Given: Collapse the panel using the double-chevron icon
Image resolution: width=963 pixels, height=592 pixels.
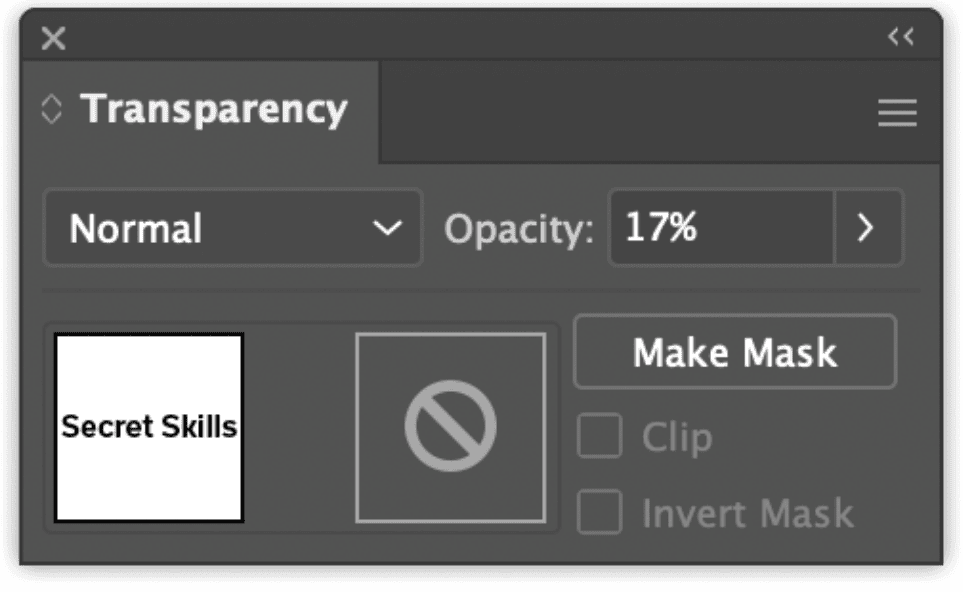Looking at the screenshot, I should pyautogui.click(x=900, y=37).
